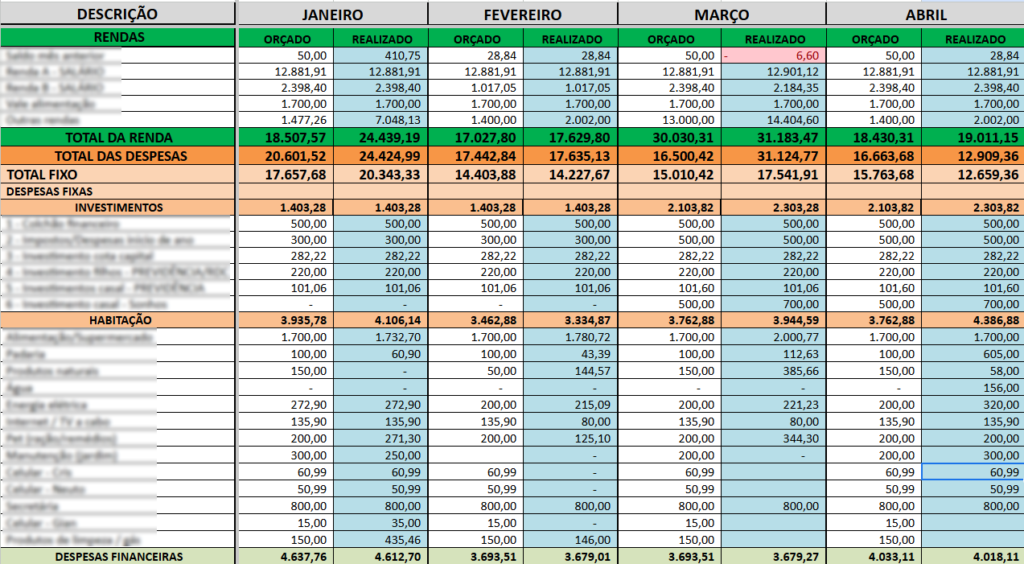The width and height of the screenshot is (1024, 564).
Task: Click the Abril Habitação realizado value 4.386,88
Action: [971, 320]
